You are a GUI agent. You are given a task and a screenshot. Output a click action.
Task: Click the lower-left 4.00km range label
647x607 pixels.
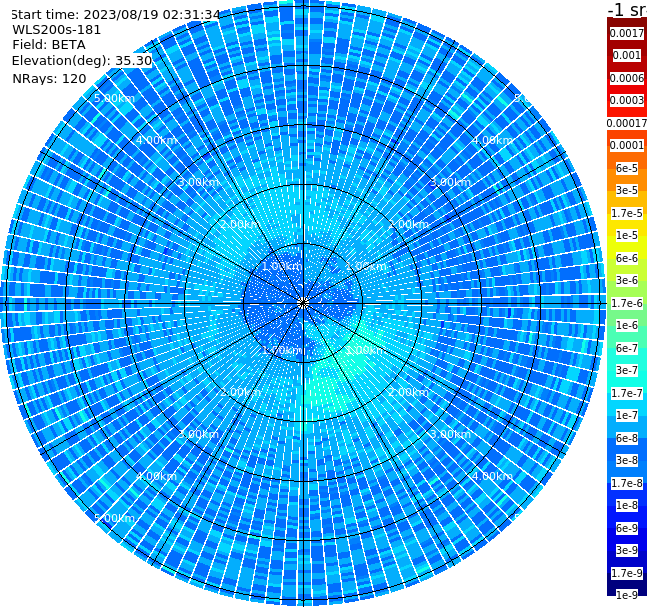(156, 476)
